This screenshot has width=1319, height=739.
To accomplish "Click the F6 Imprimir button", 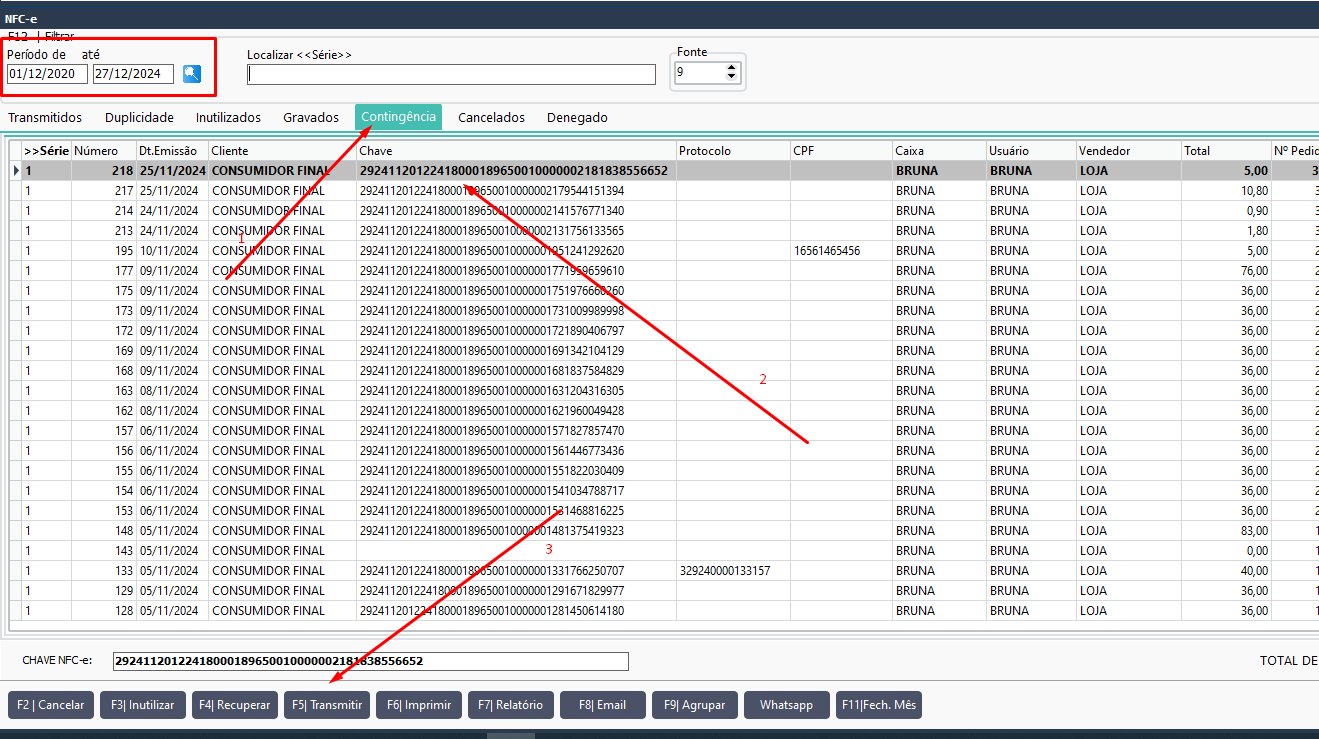I will [x=419, y=705].
